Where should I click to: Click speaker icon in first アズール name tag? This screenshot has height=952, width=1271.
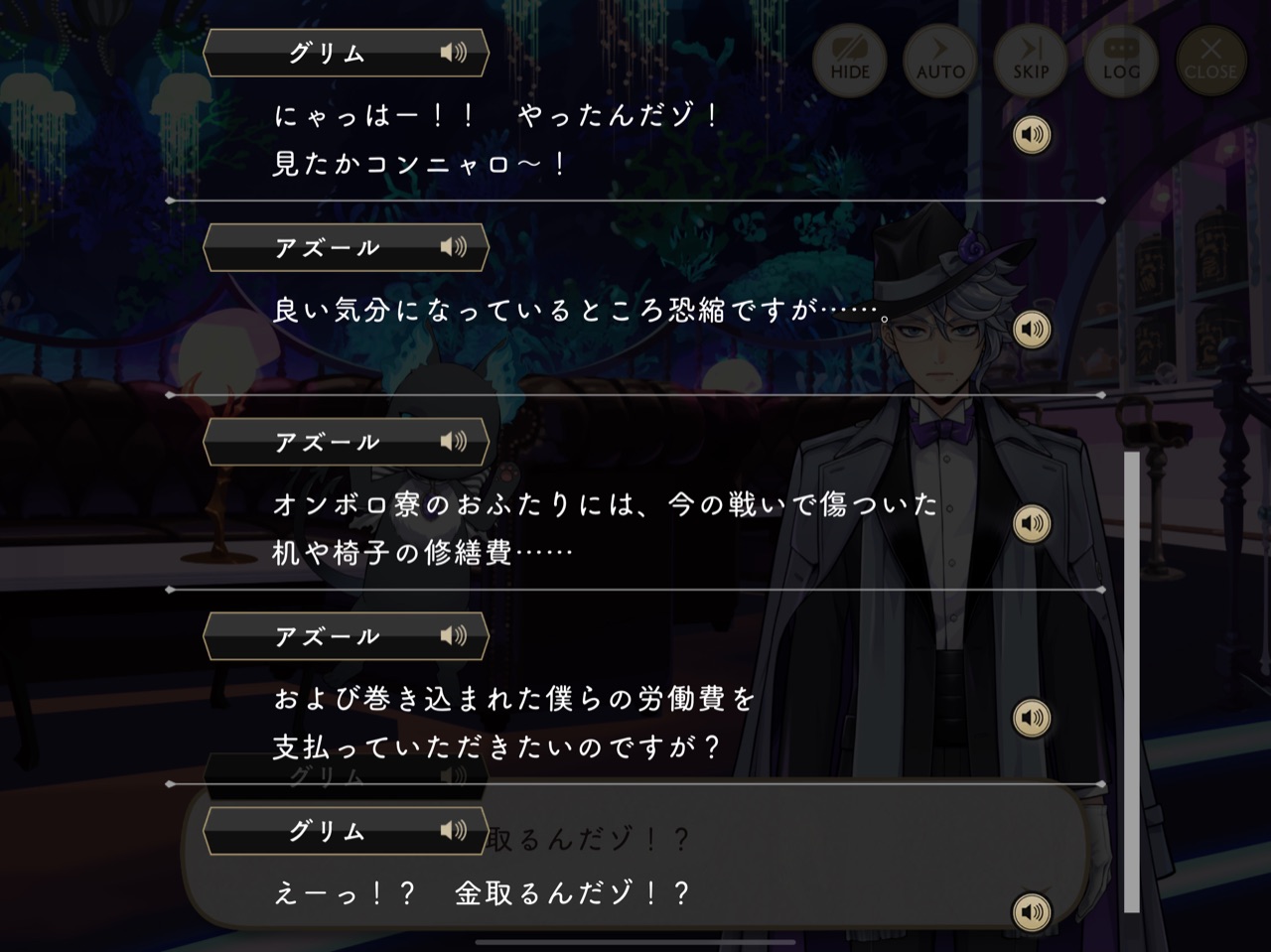point(453,246)
